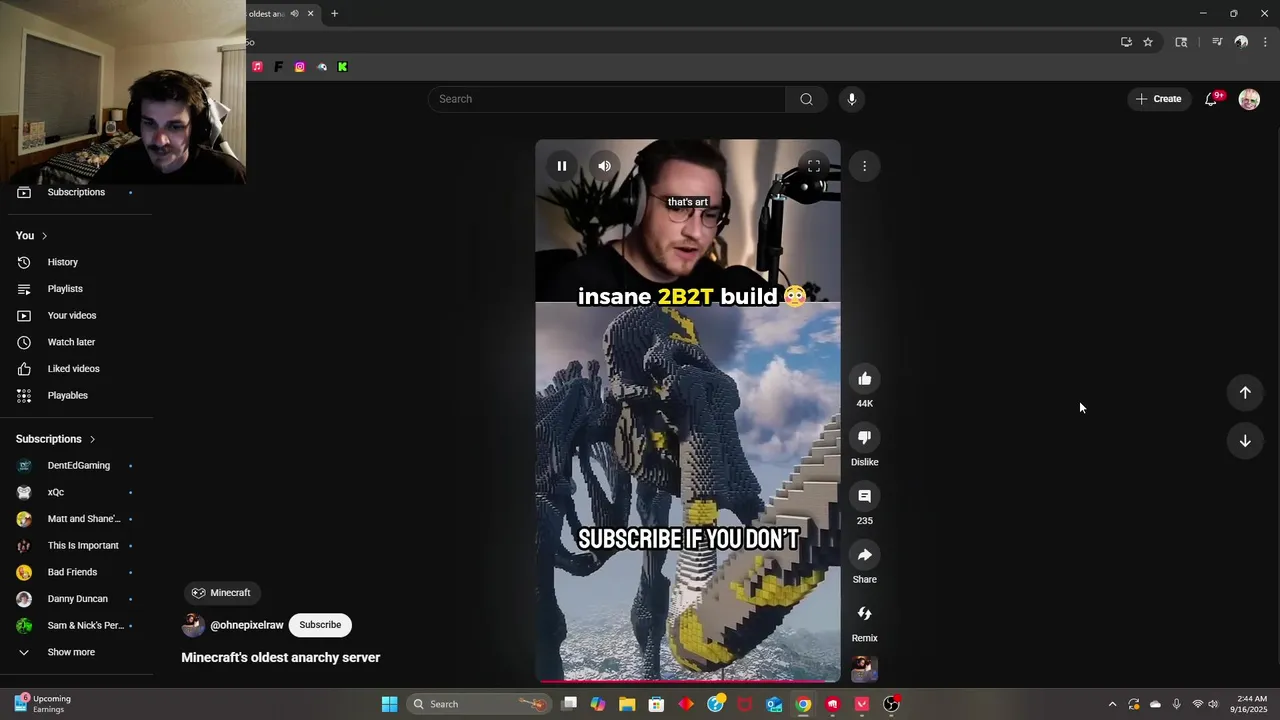Open the black F bookmark
This screenshot has height=720, width=1280.
point(278,67)
